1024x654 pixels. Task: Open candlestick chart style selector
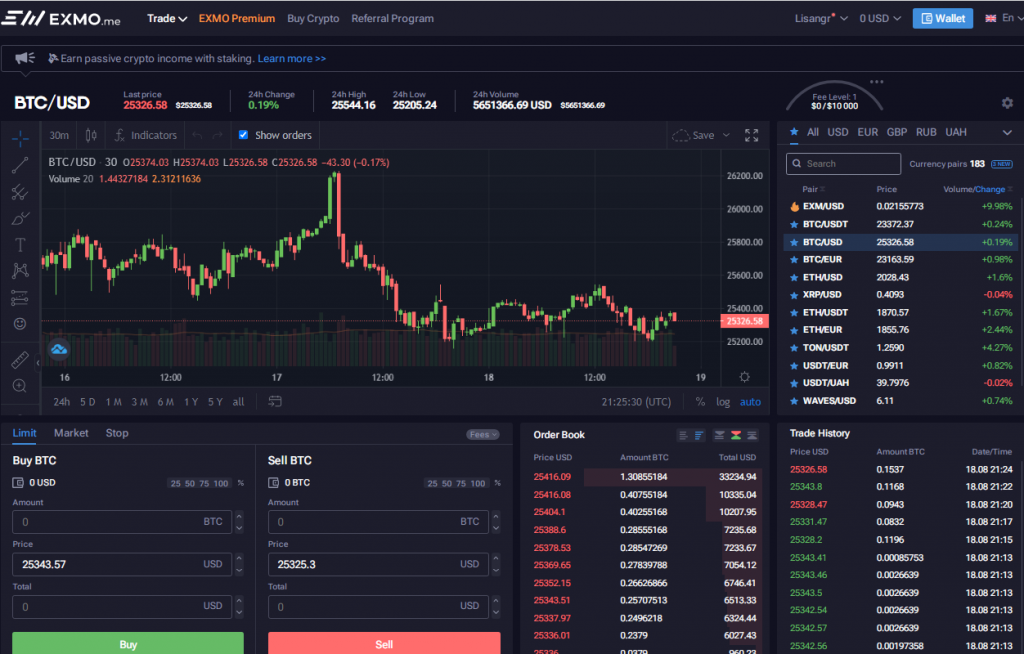click(91, 135)
